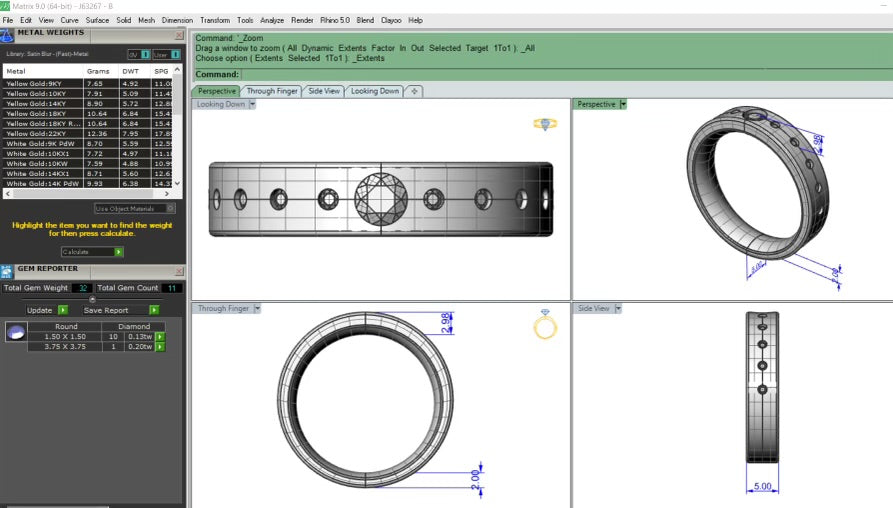Add a new viewport tab with plus
Screen dimensions: 893x508
(x=414, y=91)
